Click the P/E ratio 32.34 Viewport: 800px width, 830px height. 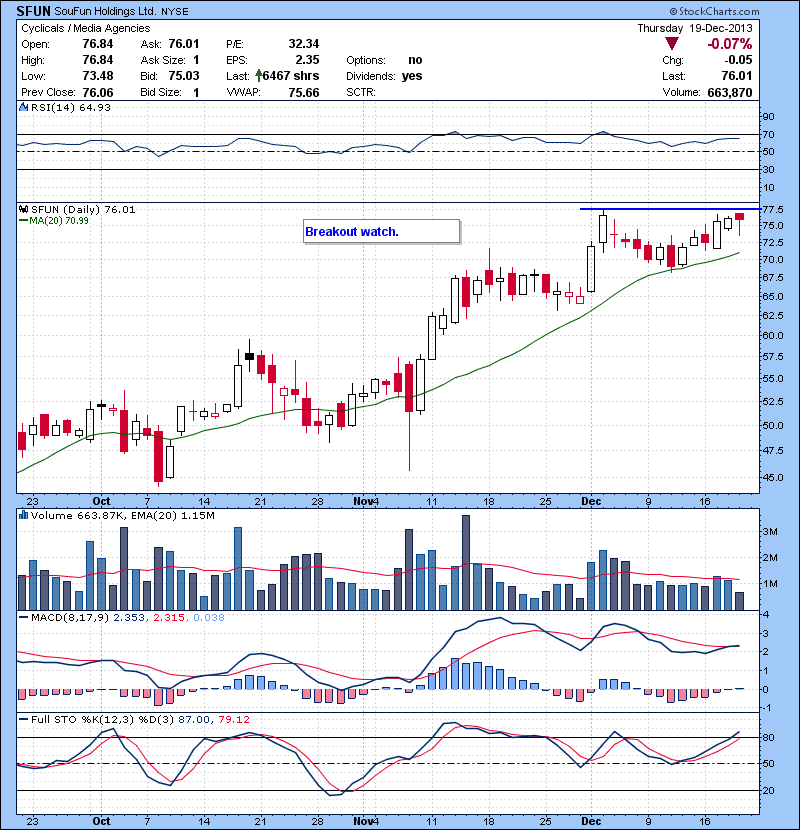[x=304, y=44]
